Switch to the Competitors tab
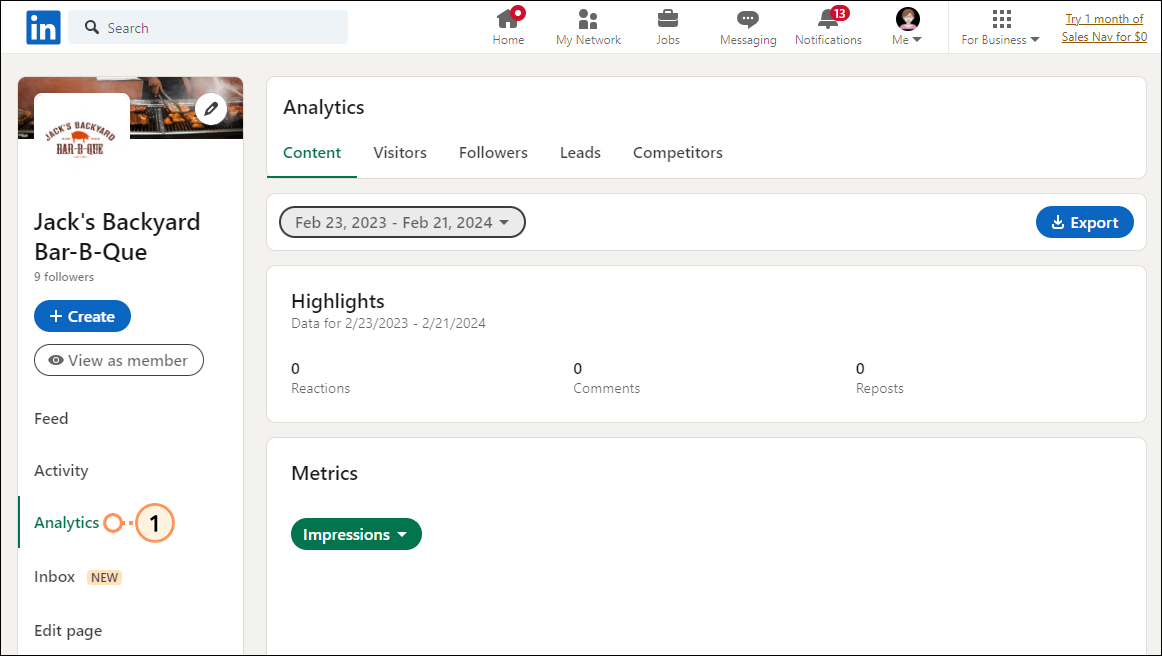Viewport: 1162px width, 656px height. [678, 153]
